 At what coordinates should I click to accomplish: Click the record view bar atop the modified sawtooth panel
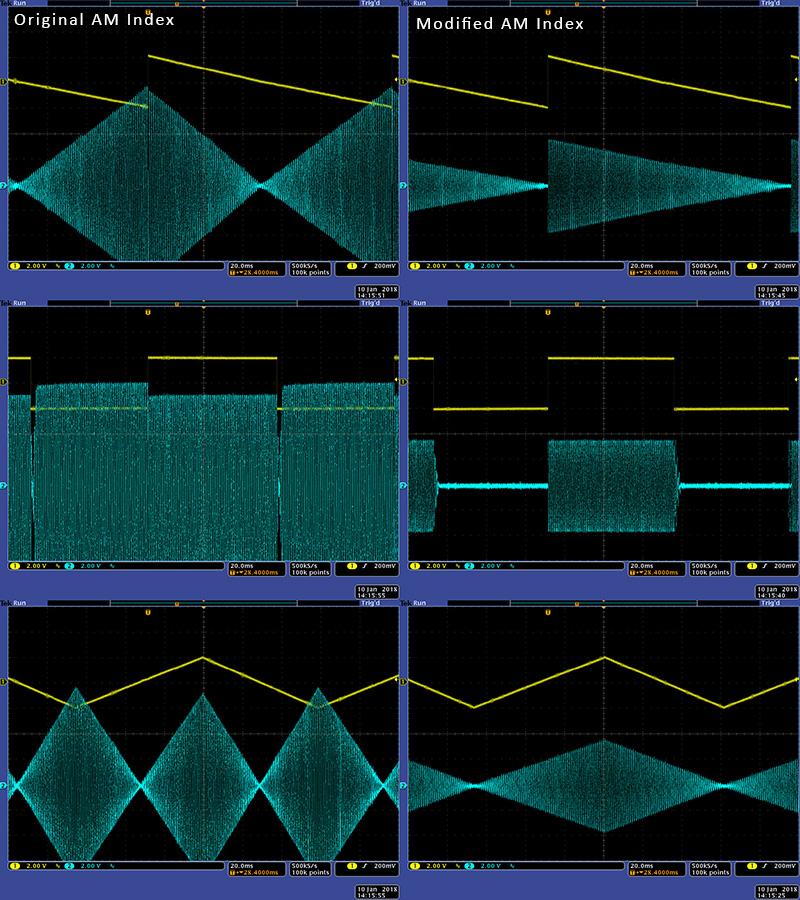[x=600, y=5]
